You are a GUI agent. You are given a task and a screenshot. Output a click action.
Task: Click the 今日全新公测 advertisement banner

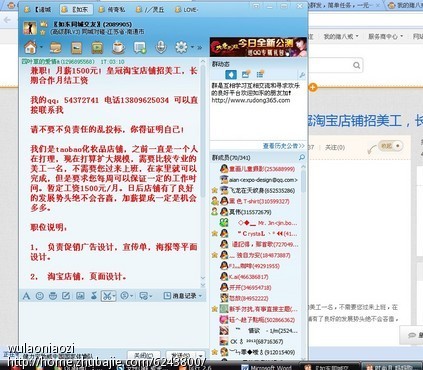[258, 47]
